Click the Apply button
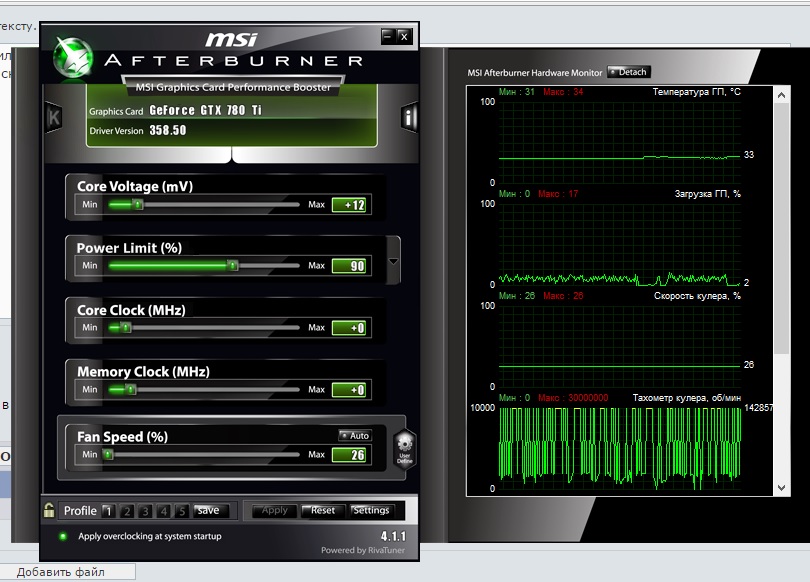Image resolution: width=810 pixels, height=582 pixels. pos(274,510)
